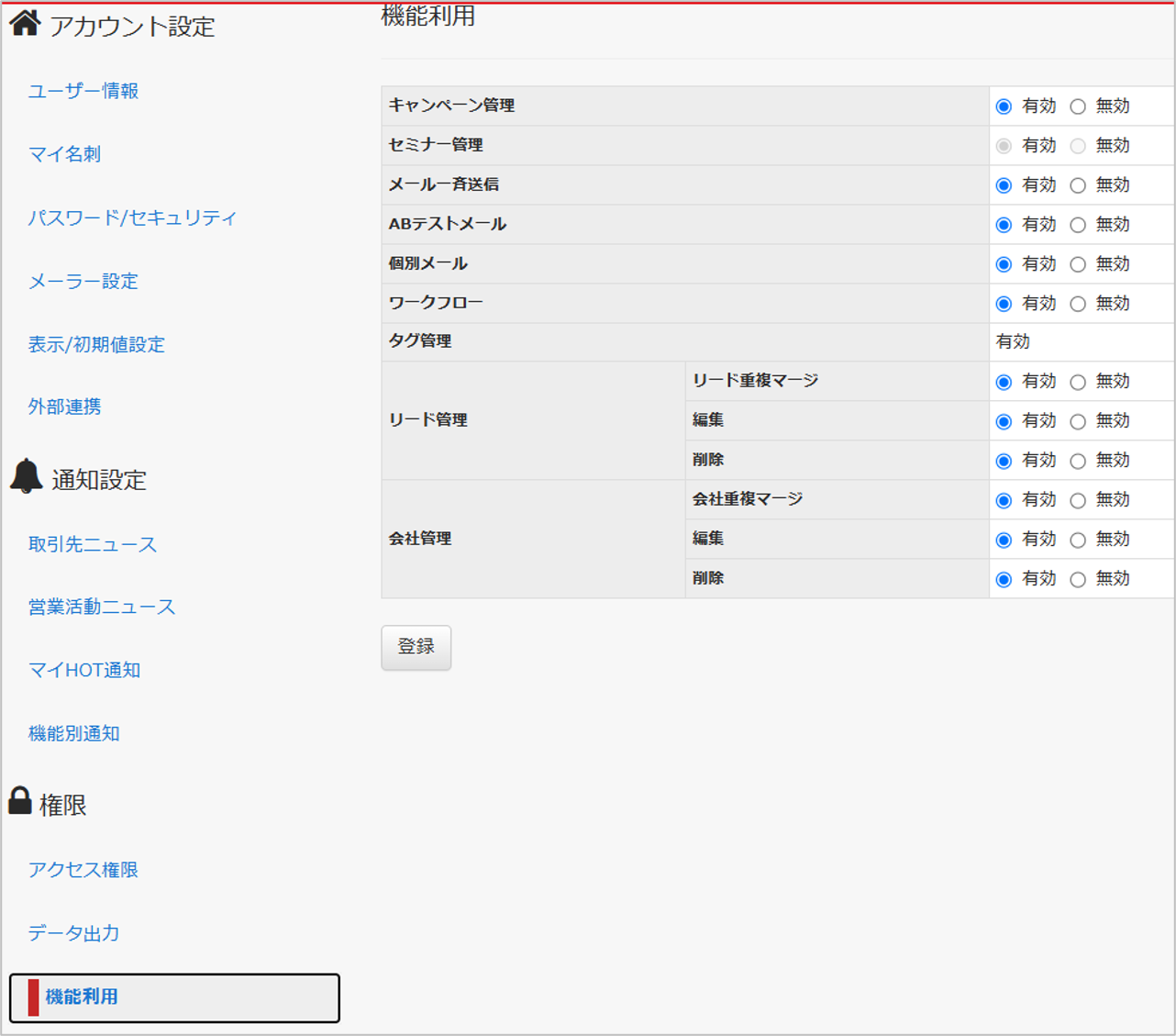Click the セミナー管理 row label
Viewport: 1176px width, 1036px height.
coord(436,145)
